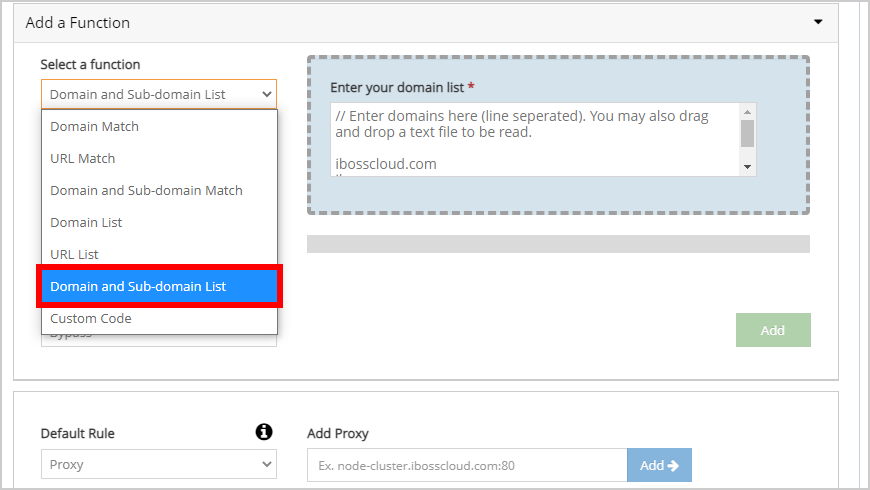Click the 'Enter your domain list' label
The height and width of the screenshot is (490, 870).
[397, 88]
